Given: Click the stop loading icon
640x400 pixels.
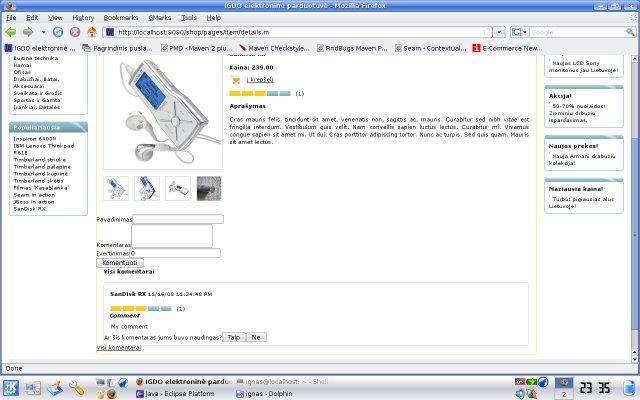Looking at the screenshot, I should pos(75,32).
